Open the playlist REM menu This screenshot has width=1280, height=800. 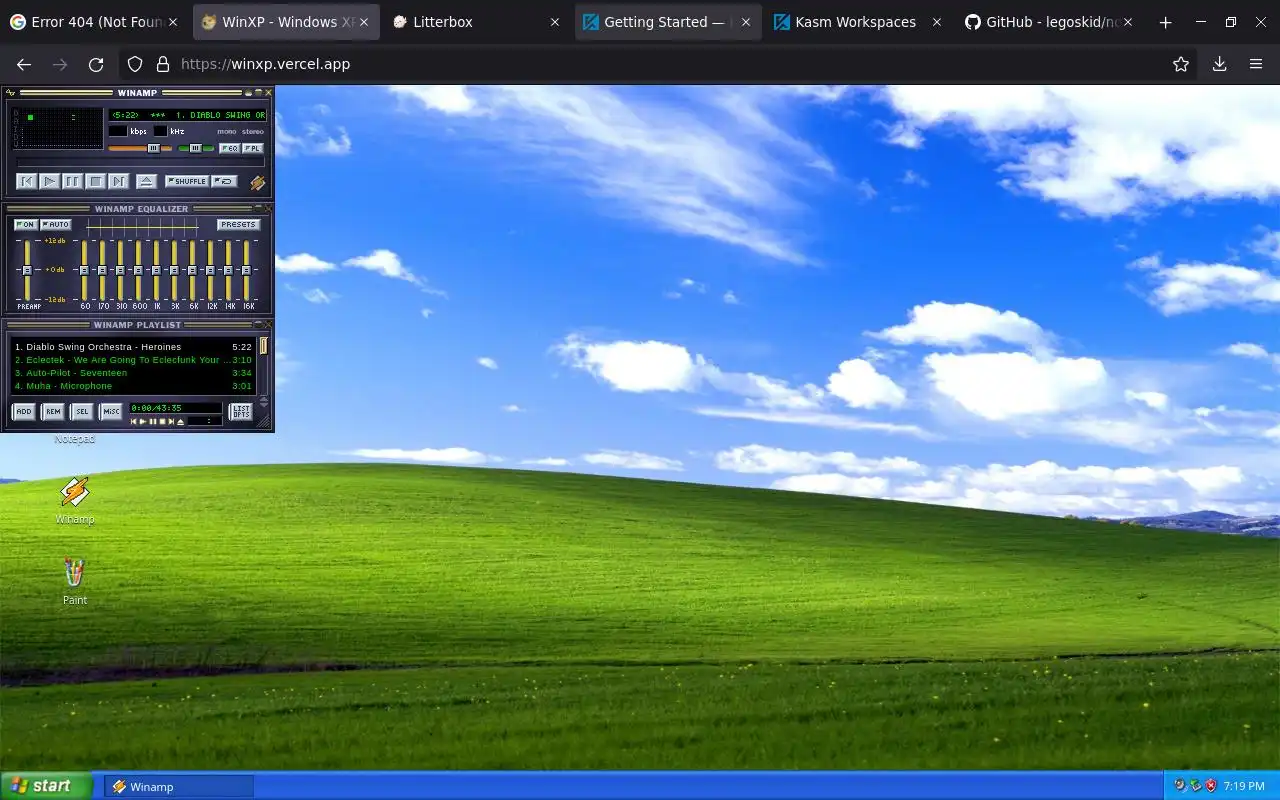pyautogui.click(x=53, y=411)
